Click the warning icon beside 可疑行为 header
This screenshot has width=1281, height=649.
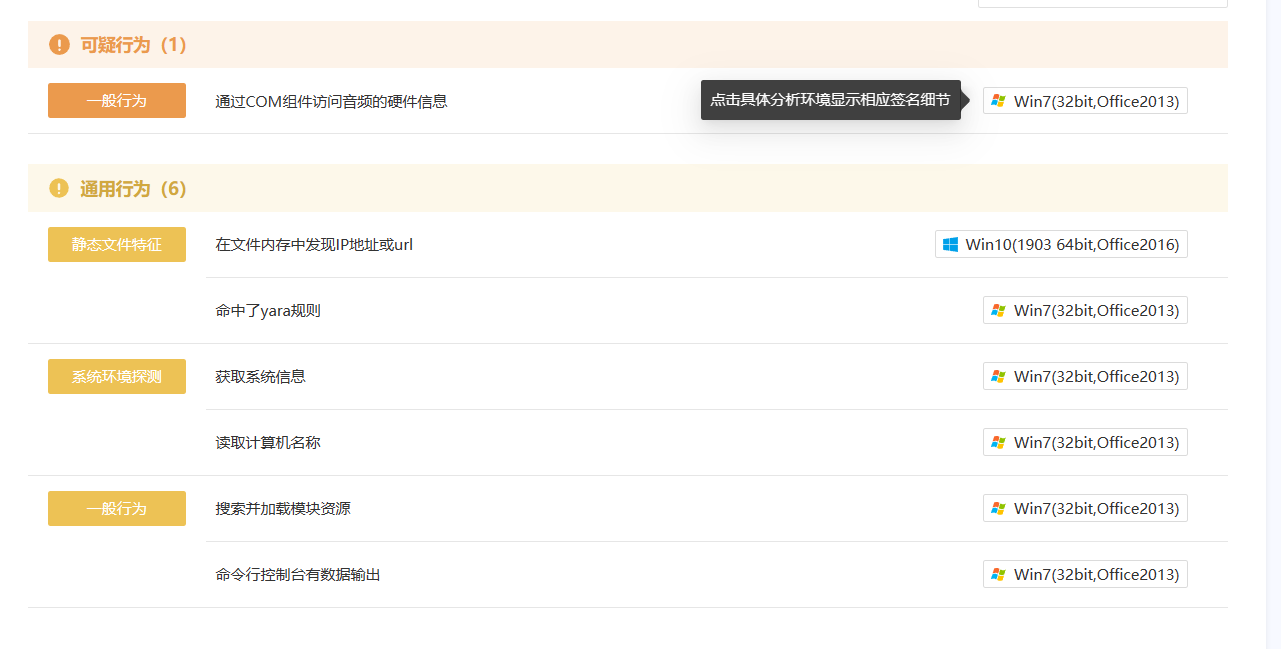click(x=59, y=45)
